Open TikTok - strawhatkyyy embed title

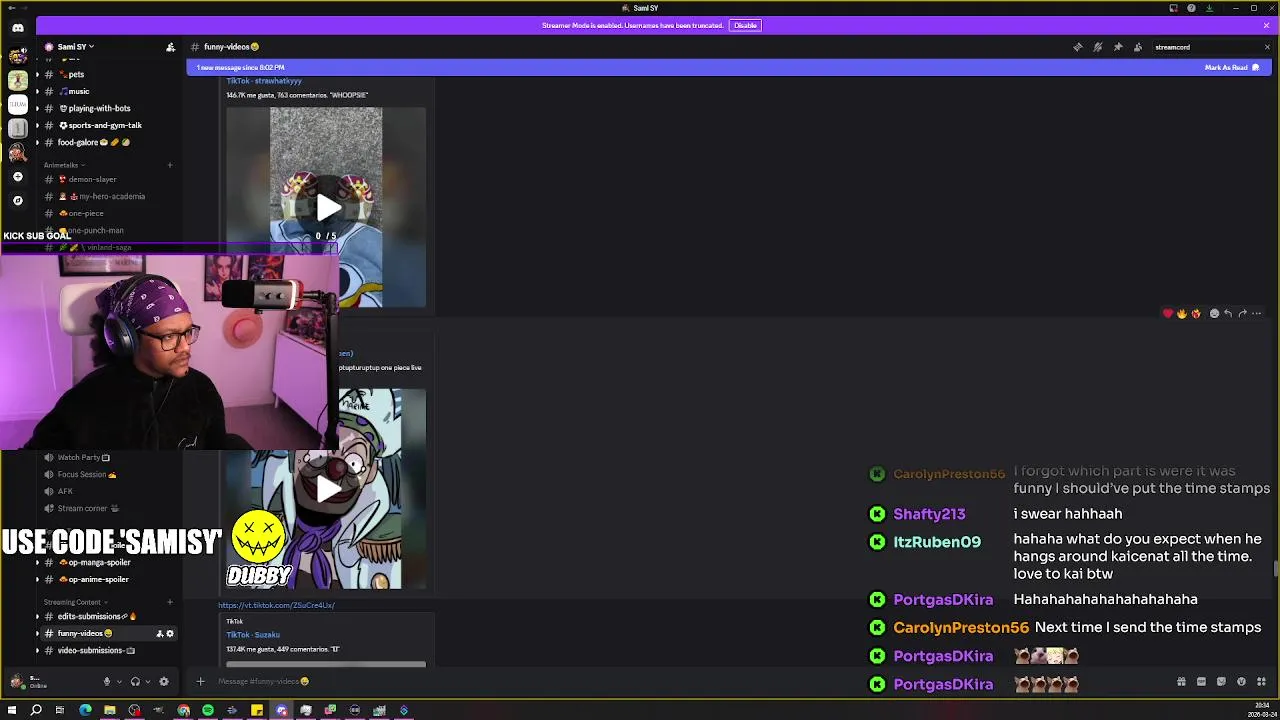(264, 80)
